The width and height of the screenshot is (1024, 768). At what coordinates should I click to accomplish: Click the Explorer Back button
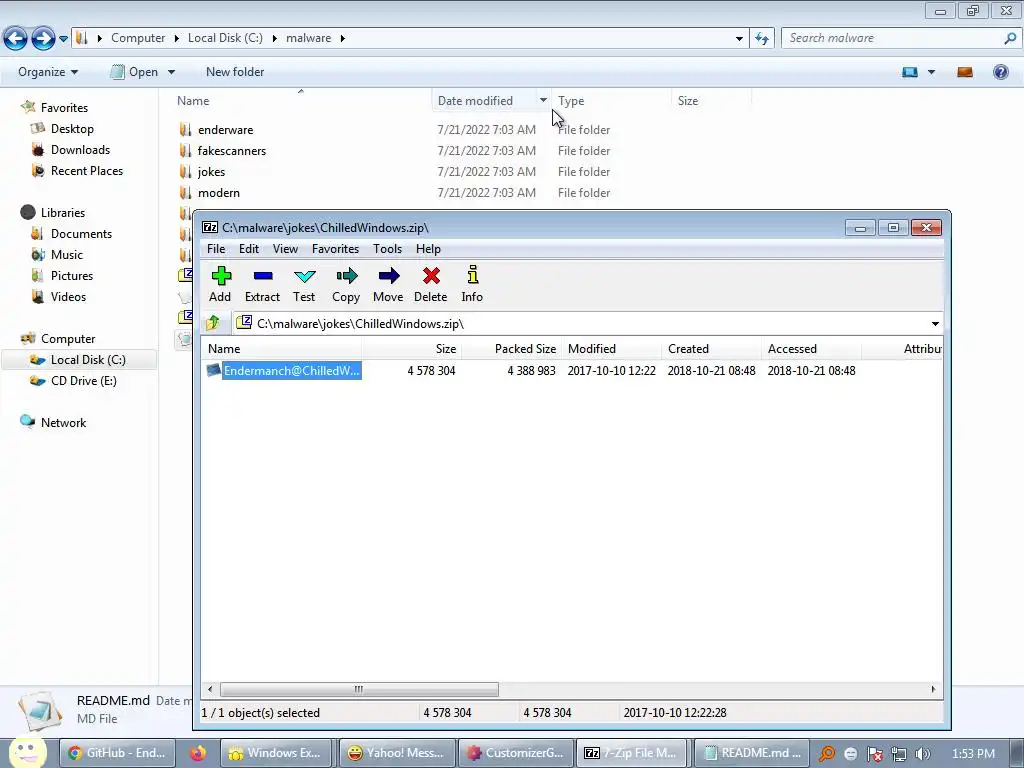click(16, 39)
